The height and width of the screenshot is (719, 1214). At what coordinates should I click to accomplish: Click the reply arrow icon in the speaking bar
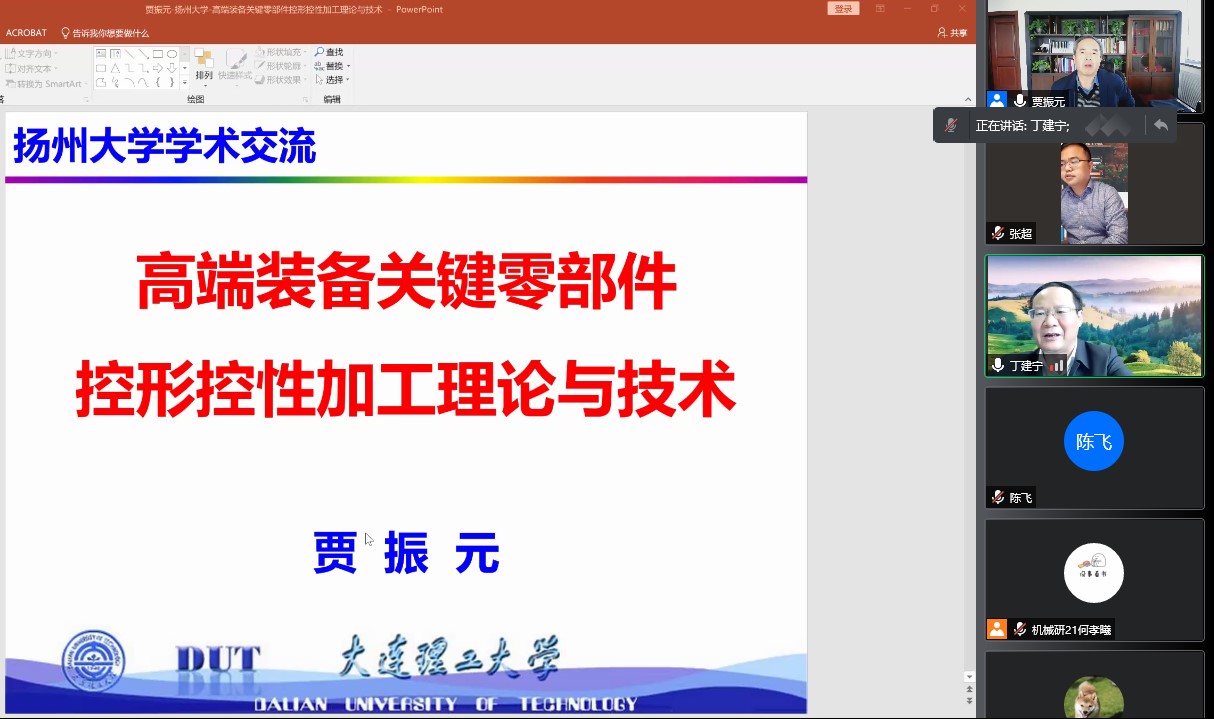[x=1160, y=125]
